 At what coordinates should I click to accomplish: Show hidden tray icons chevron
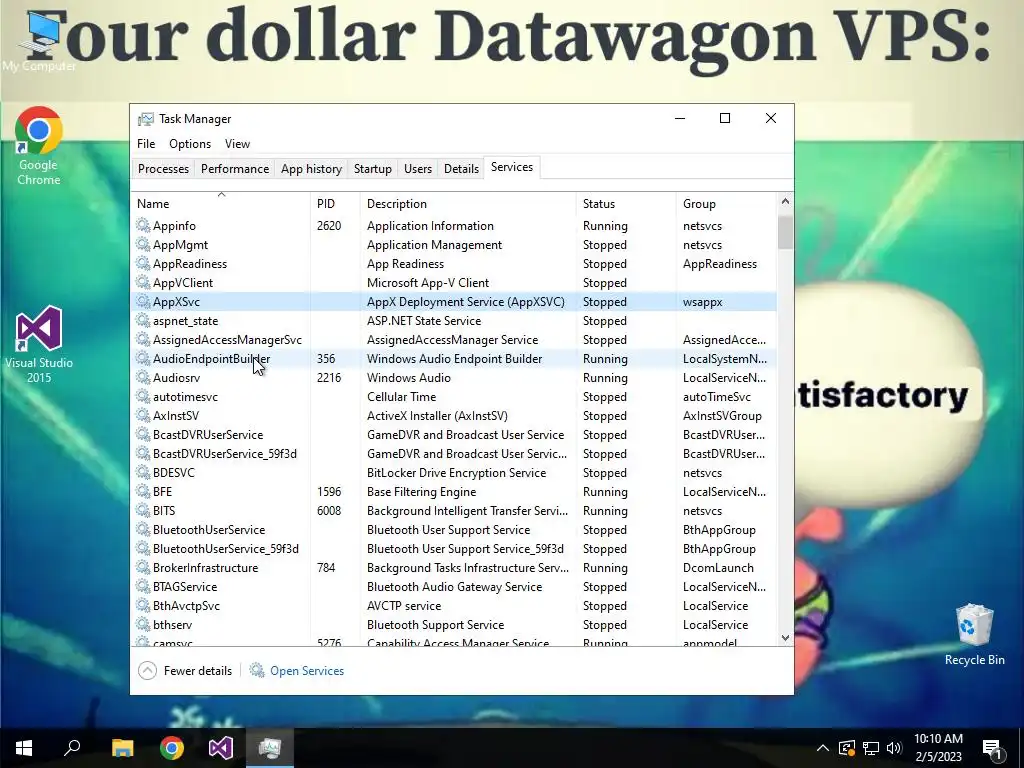pos(823,748)
